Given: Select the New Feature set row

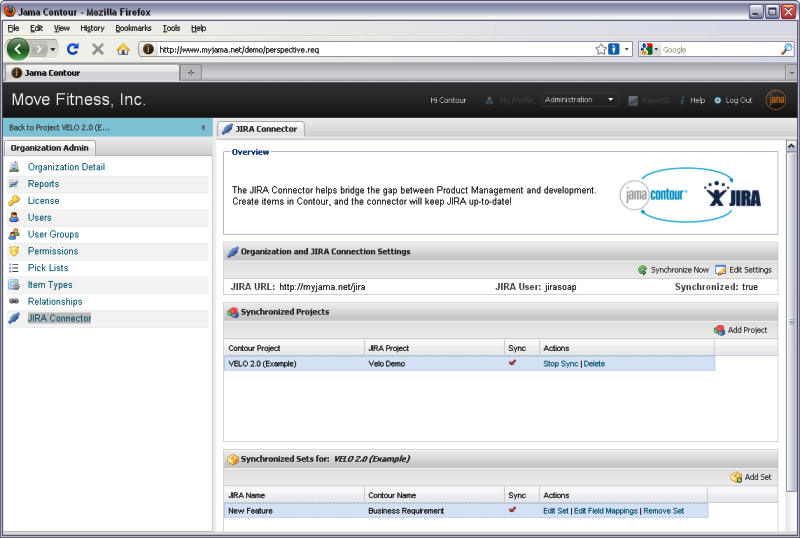Looking at the screenshot, I should pyautogui.click(x=465, y=510).
